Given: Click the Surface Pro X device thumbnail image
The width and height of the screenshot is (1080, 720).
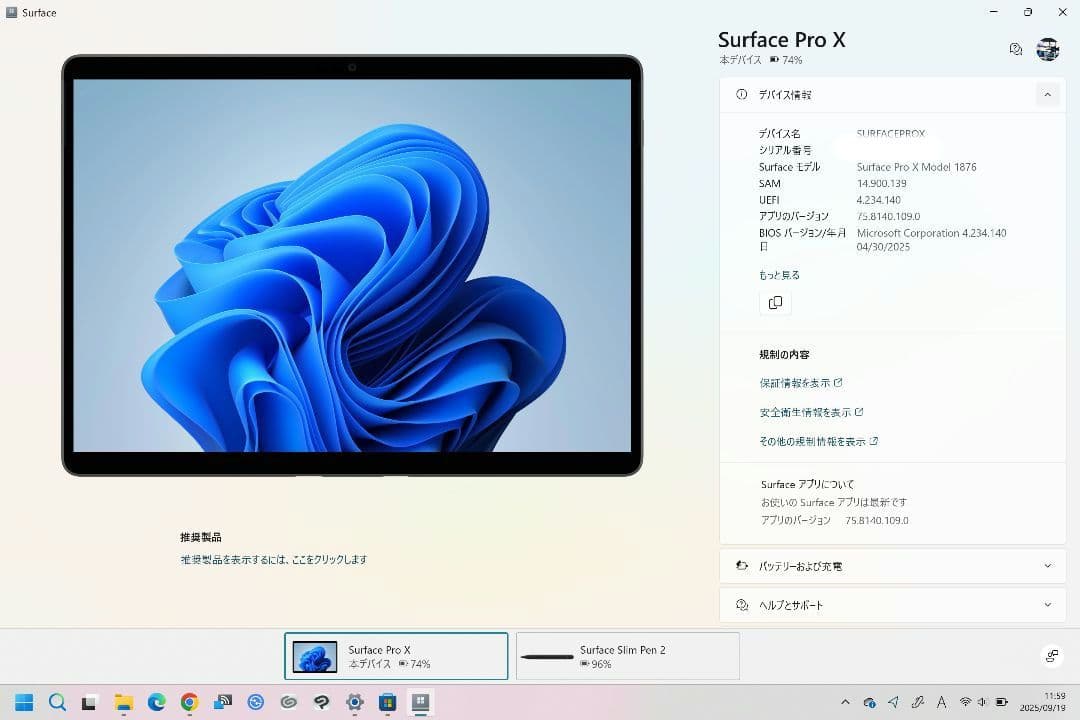Looking at the screenshot, I should pos(314,655).
